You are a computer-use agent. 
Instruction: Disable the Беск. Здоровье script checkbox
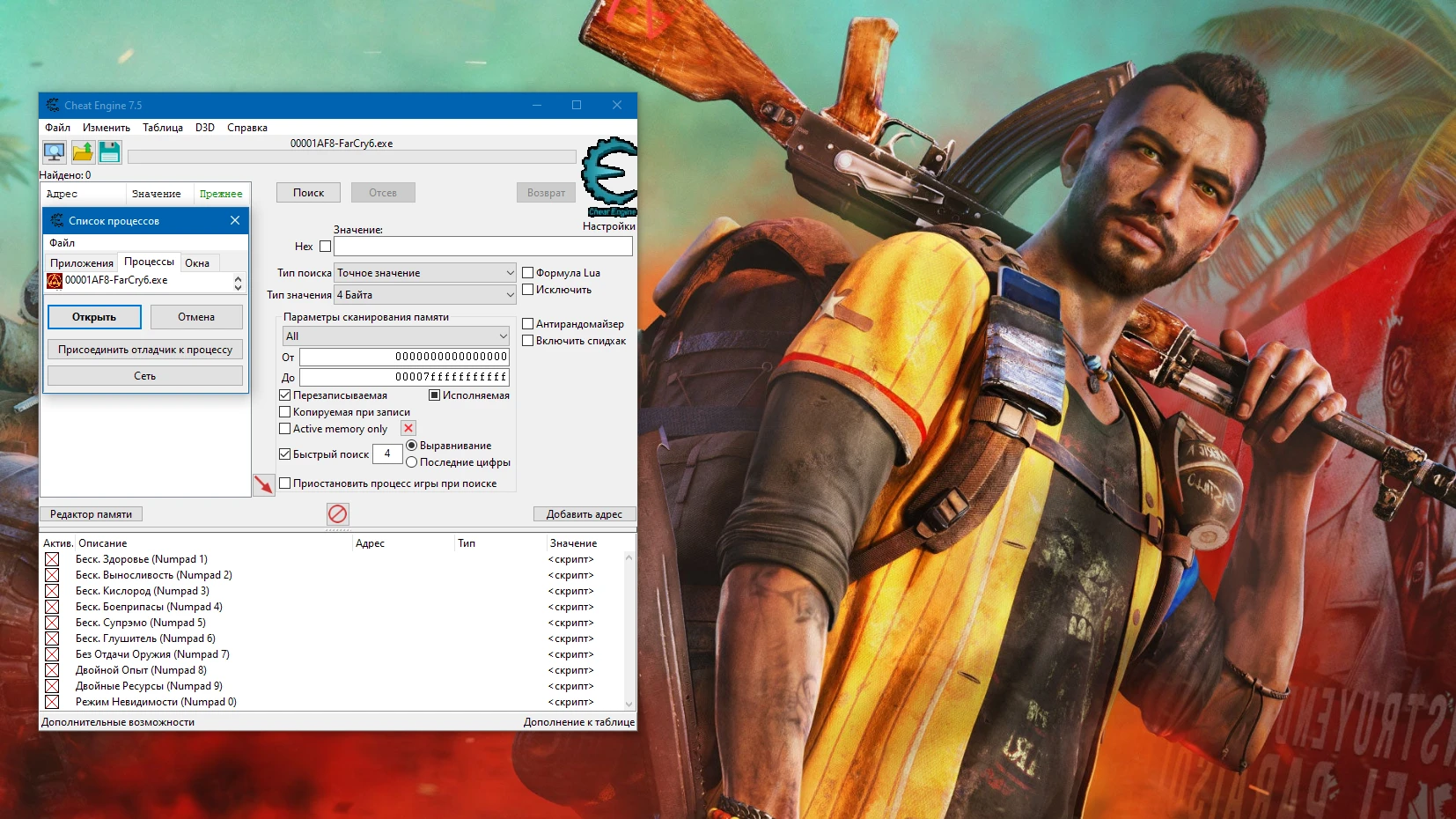tap(53, 558)
